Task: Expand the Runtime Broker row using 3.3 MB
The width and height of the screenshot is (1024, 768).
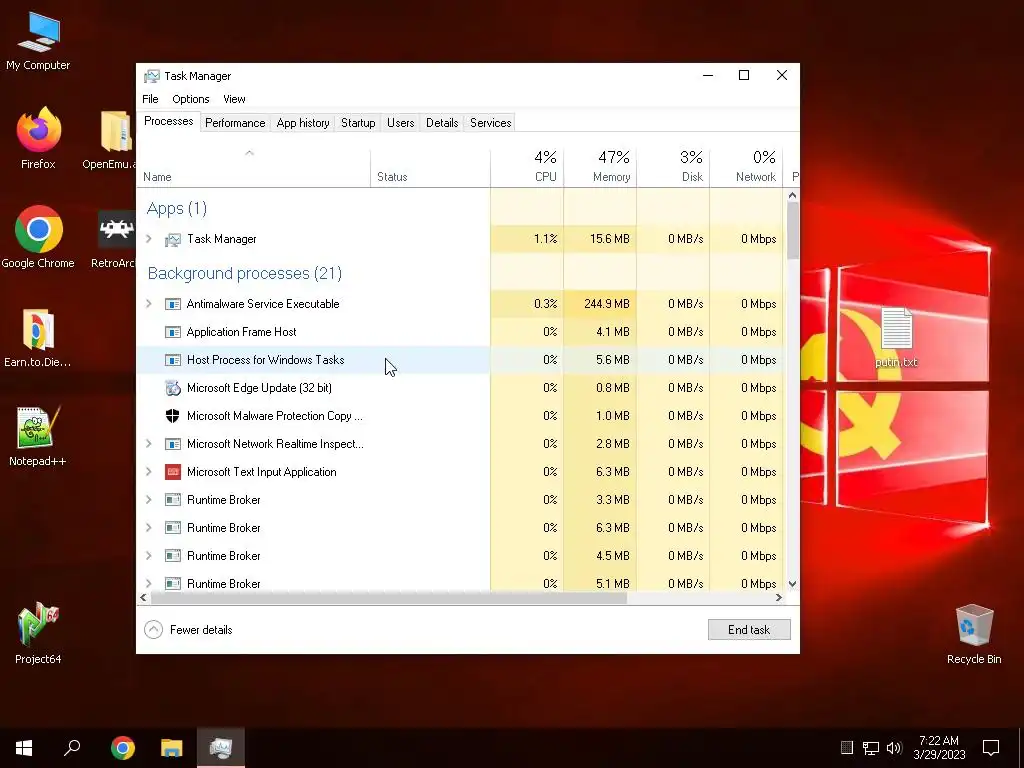Action: click(149, 500)
